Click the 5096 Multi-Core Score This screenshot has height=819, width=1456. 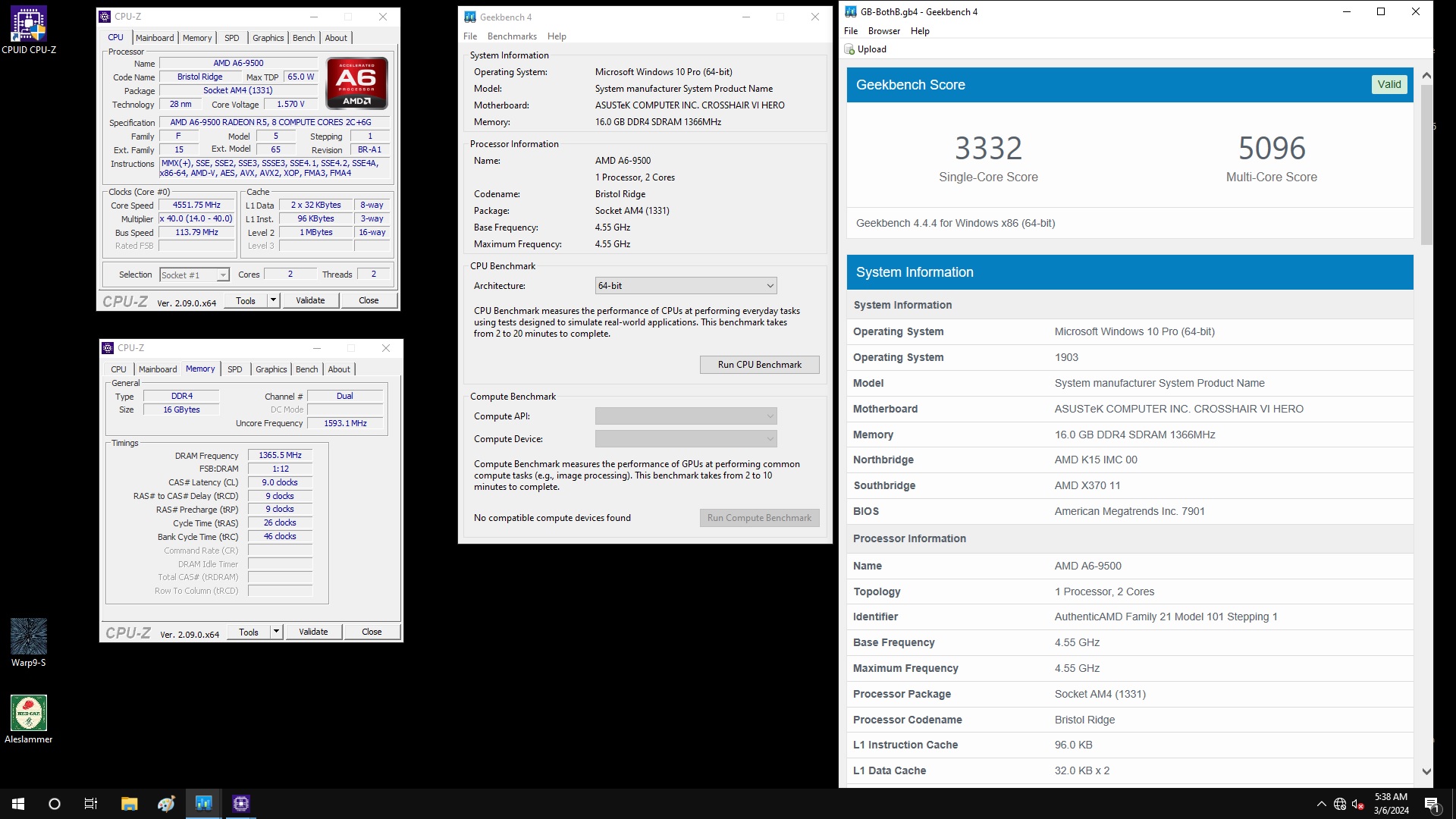(1272, 148)
